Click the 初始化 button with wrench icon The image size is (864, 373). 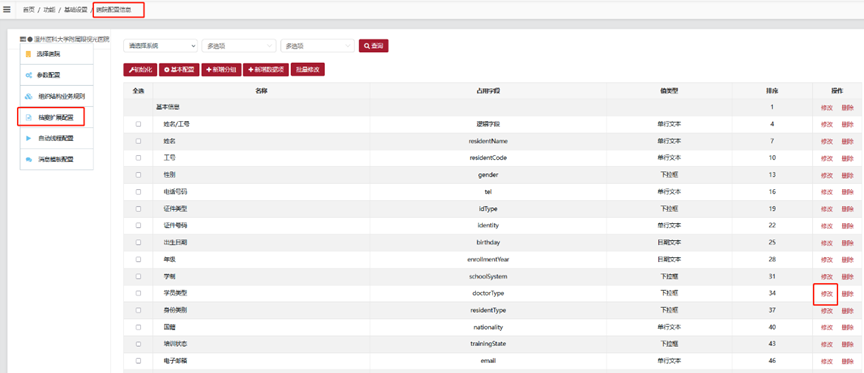(x=140, y=69)
